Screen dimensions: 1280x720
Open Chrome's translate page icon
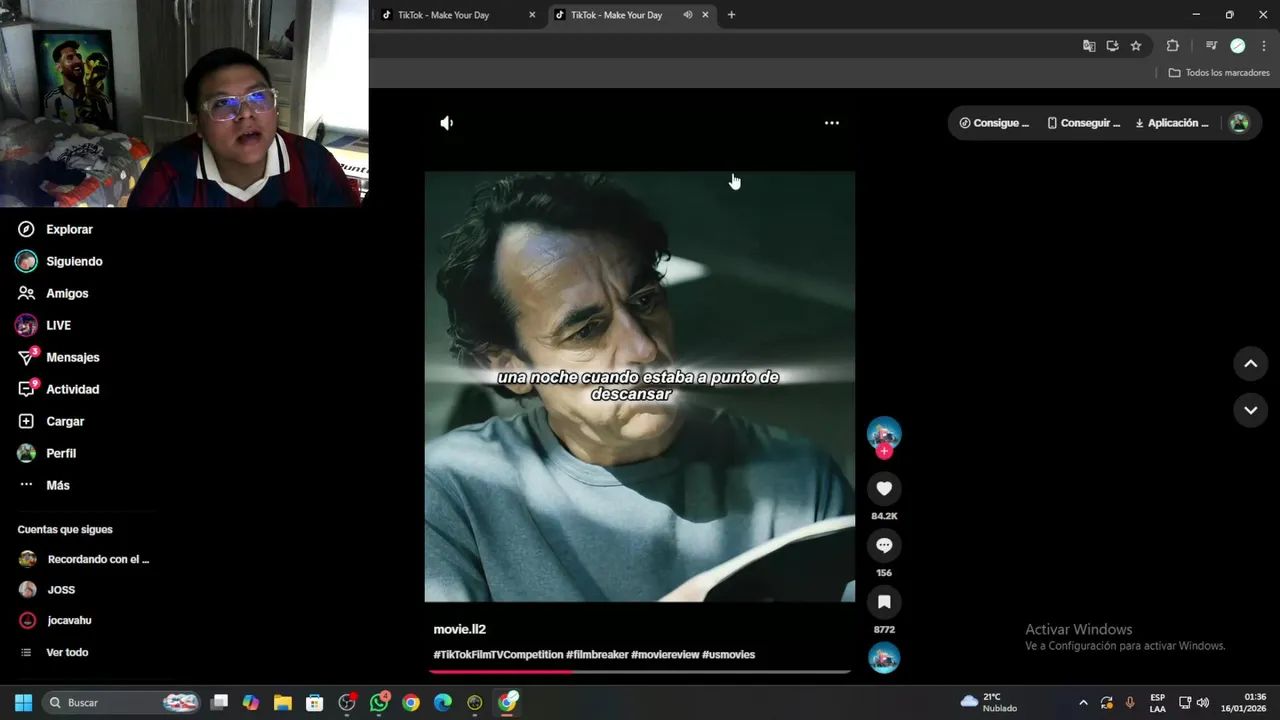point(1089,46)
